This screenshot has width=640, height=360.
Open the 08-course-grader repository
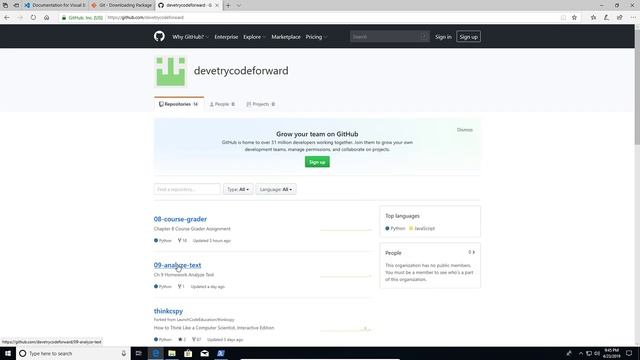tap(180, 219)
